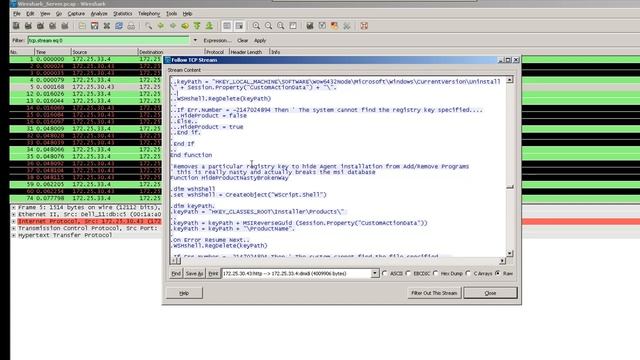The height and width of the screenshot is (360, 640).
Task: Click Filter Out This Stream button
Action: coord(434,293)
